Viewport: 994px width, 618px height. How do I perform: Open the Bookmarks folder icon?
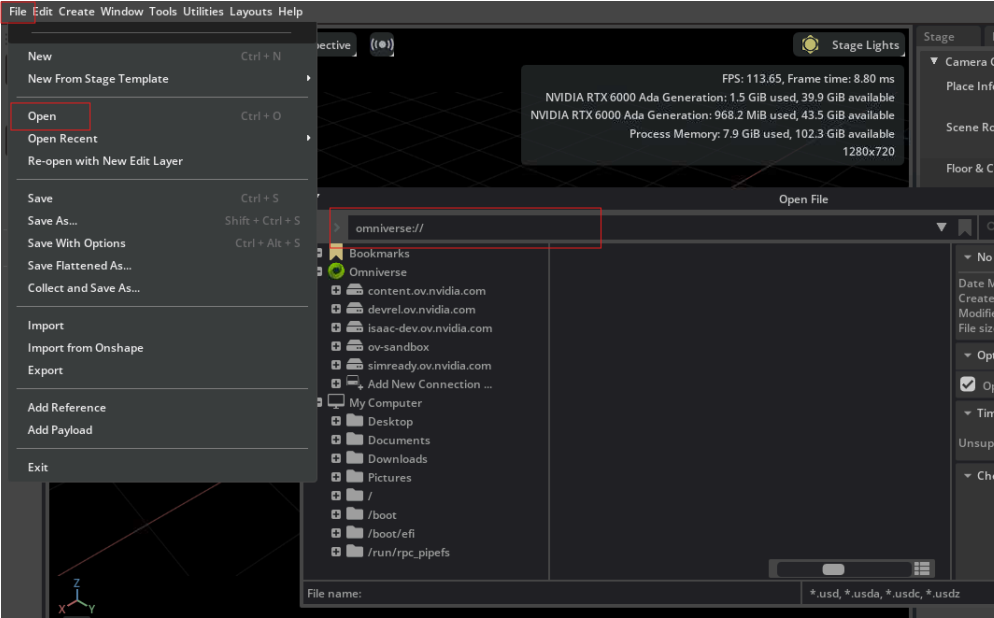pyautogui.click(x=334, y=252)
